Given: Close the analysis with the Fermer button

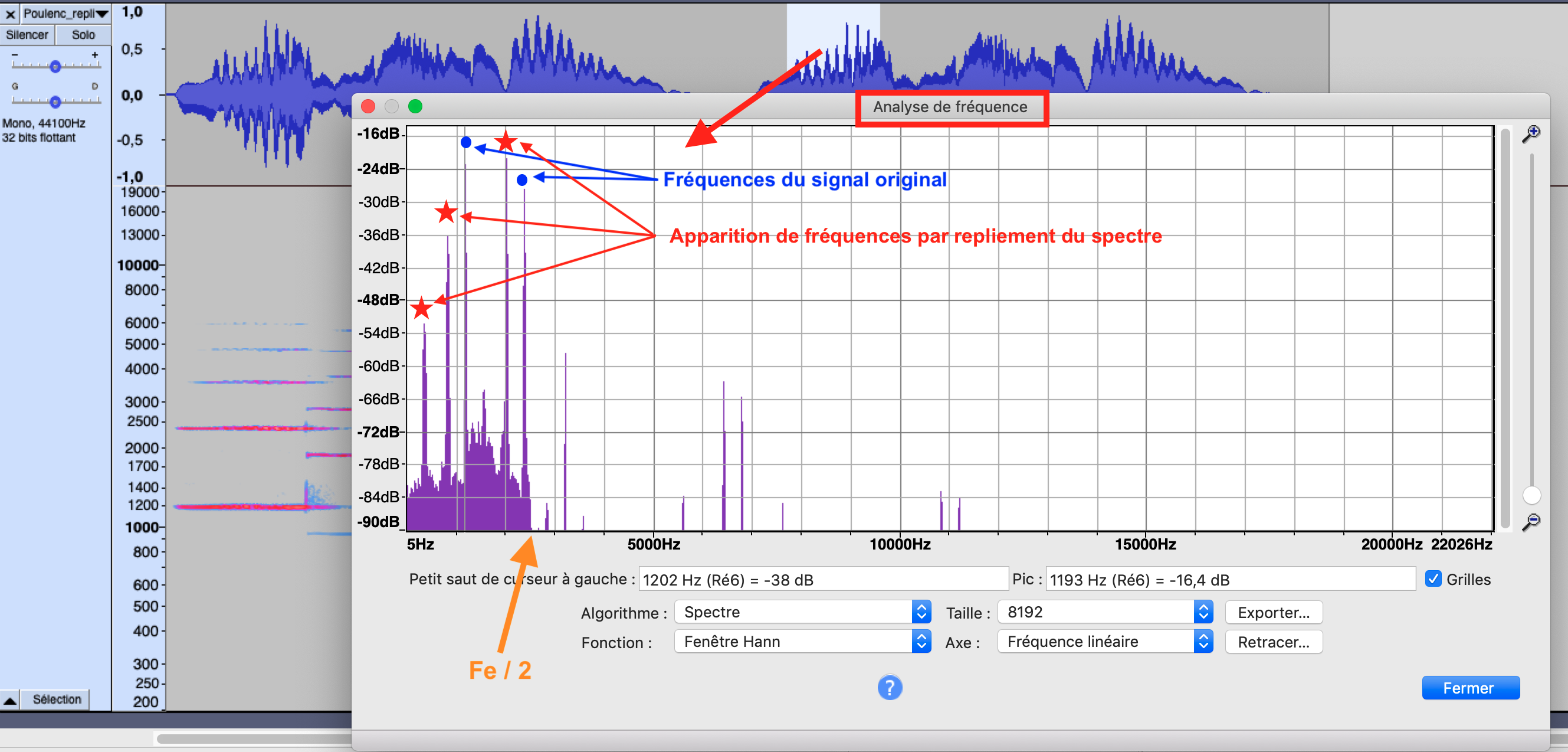Looking at the screenshot, I should [1471, 688].
